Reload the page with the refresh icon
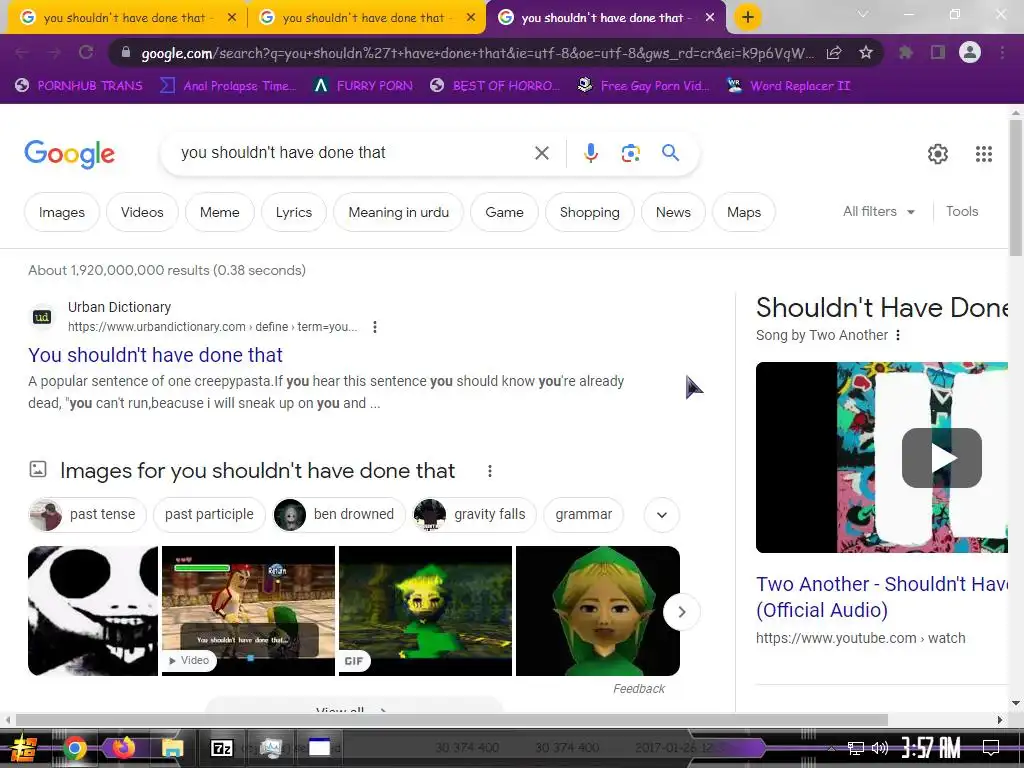Screen dimensions: 1024x768 [x=86, y=52]
